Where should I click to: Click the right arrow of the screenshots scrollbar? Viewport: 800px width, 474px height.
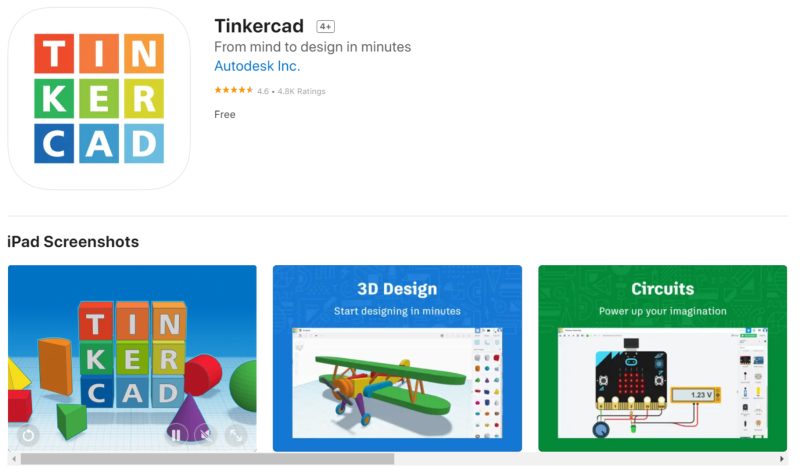[782, 459]
